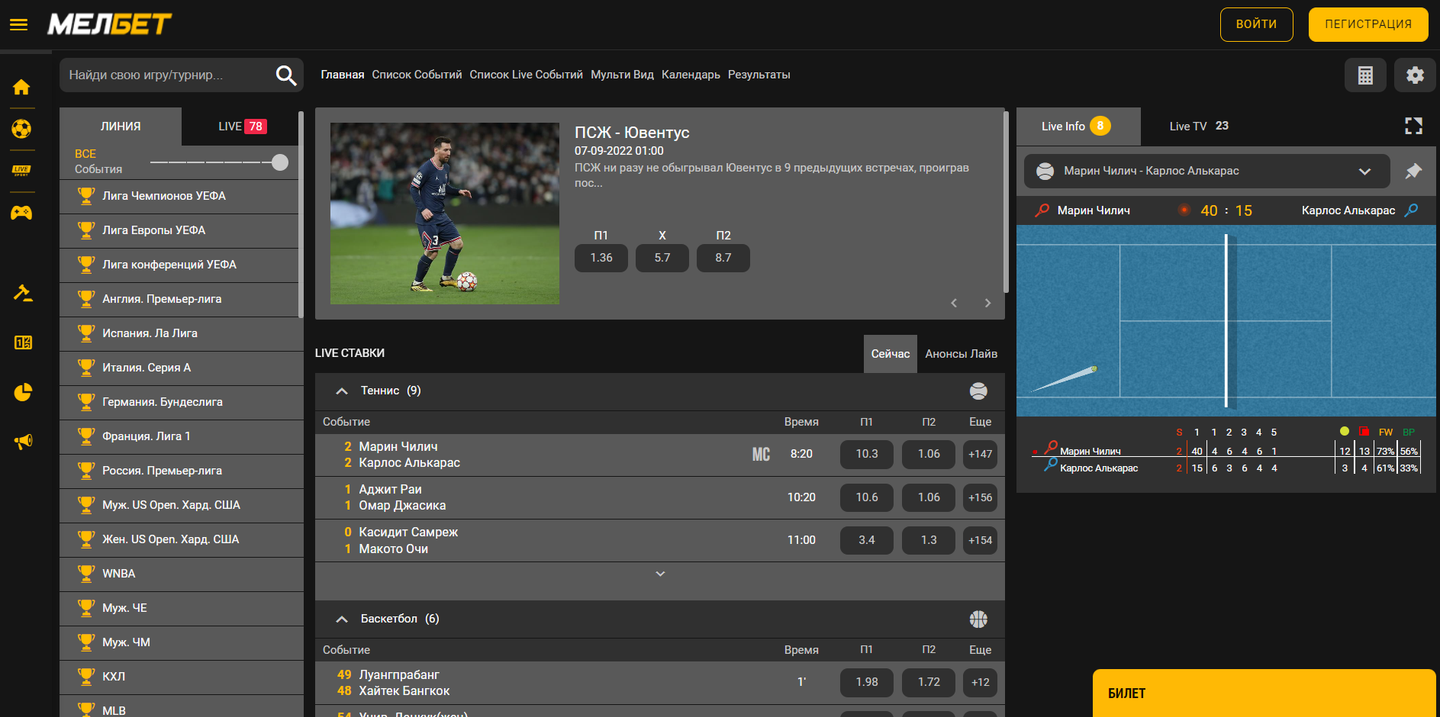Screen dimensions: 1440x717
Task: Open the calculator icon
Action: [1365, 75]
